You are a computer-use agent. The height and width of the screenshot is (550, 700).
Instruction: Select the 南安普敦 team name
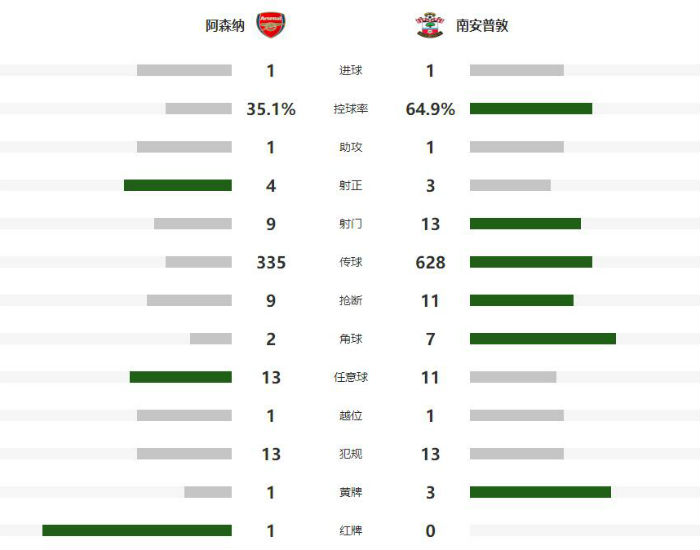click(x=482, y=26)
